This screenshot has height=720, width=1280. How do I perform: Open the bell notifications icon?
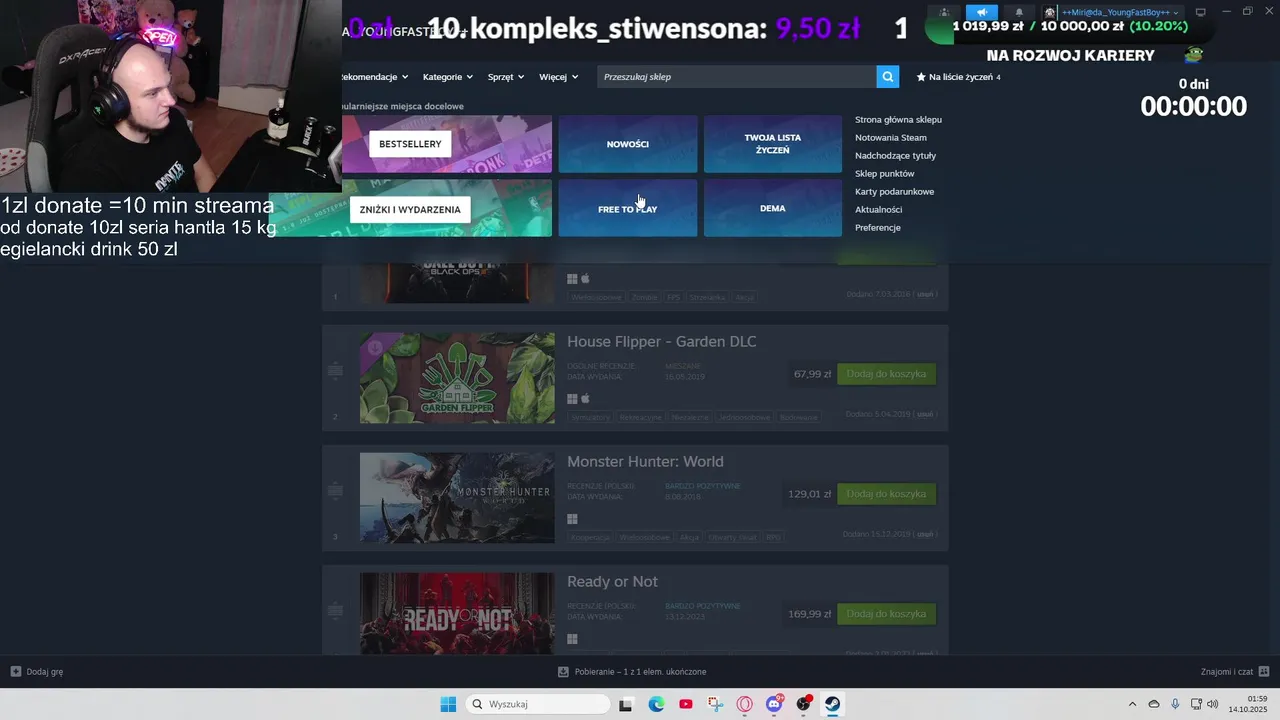click(x=1019, y=12)
